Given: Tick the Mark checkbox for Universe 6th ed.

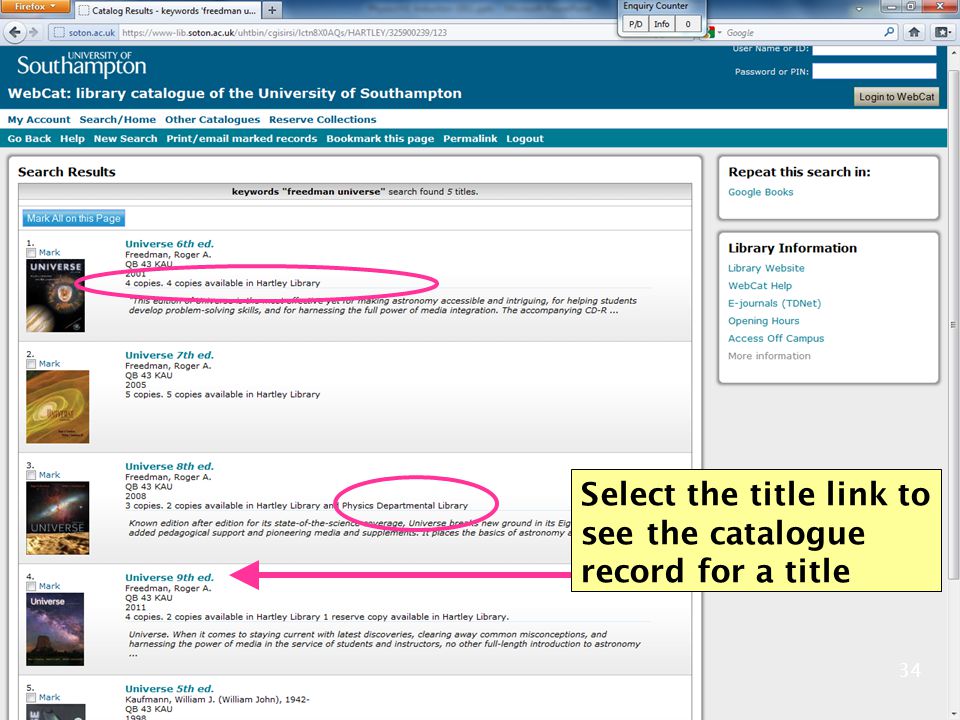Looking at the screenshot, I should click(x=31, y=253).
